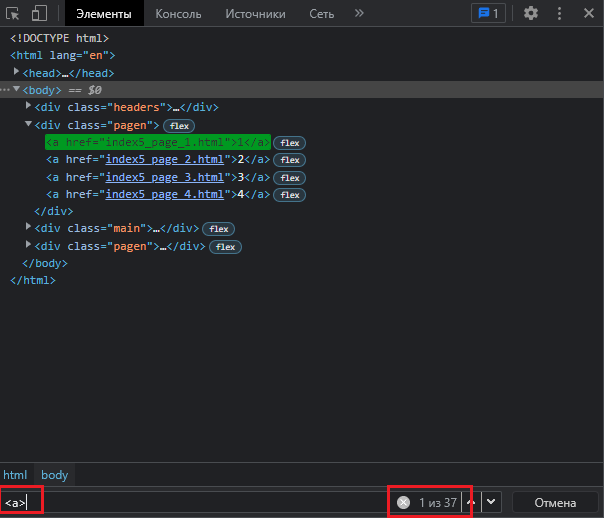
Task: Open the DevTools three-dot menu
Action: 560,14
